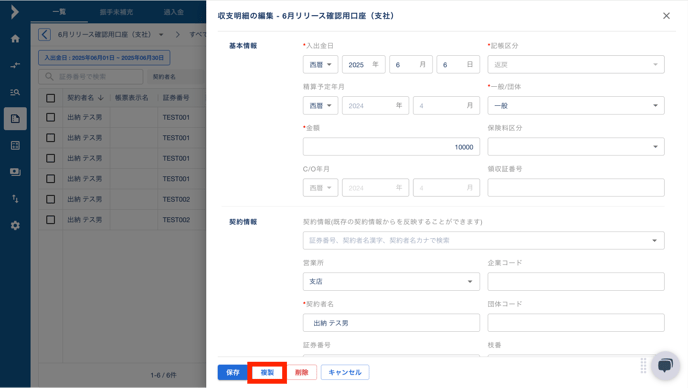Click the 領収証番号 input field
688x388 pixels.
click(x=576, y=188)
